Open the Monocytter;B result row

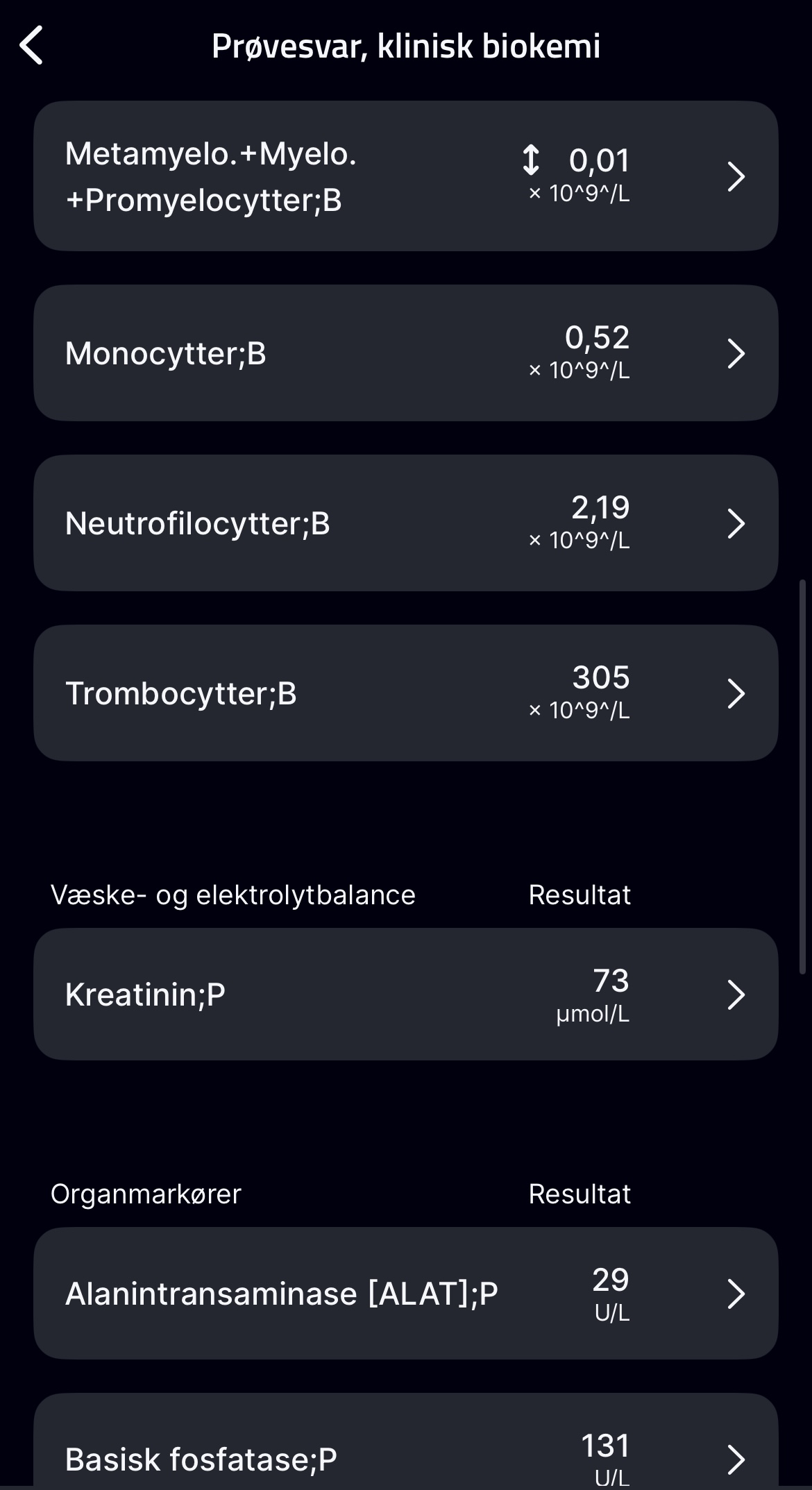(406, 353)
